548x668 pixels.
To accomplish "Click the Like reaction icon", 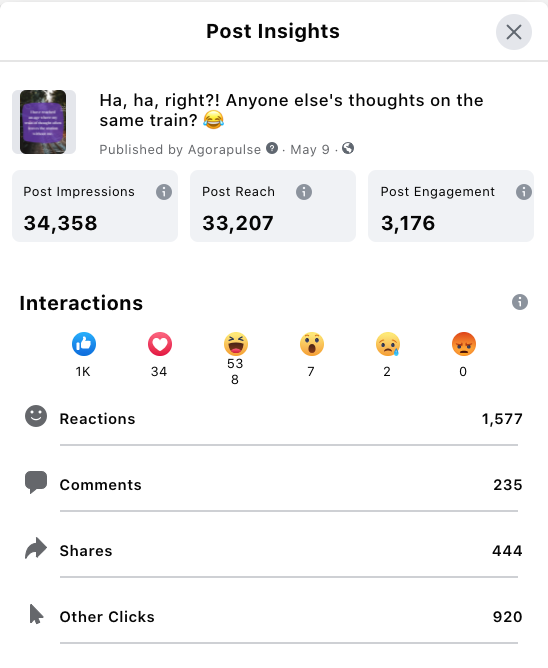I will pyautogui.click(x=84, y=344).
